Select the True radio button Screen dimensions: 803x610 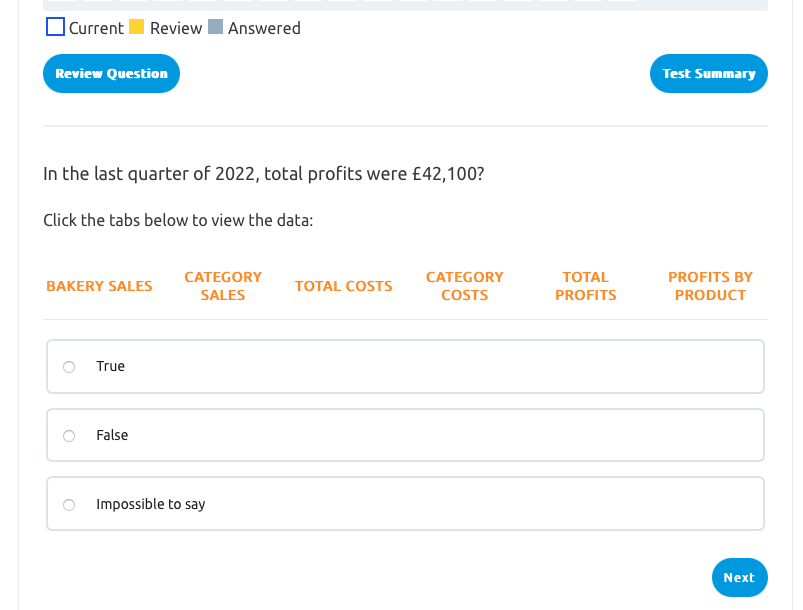[x=69, y=367]
